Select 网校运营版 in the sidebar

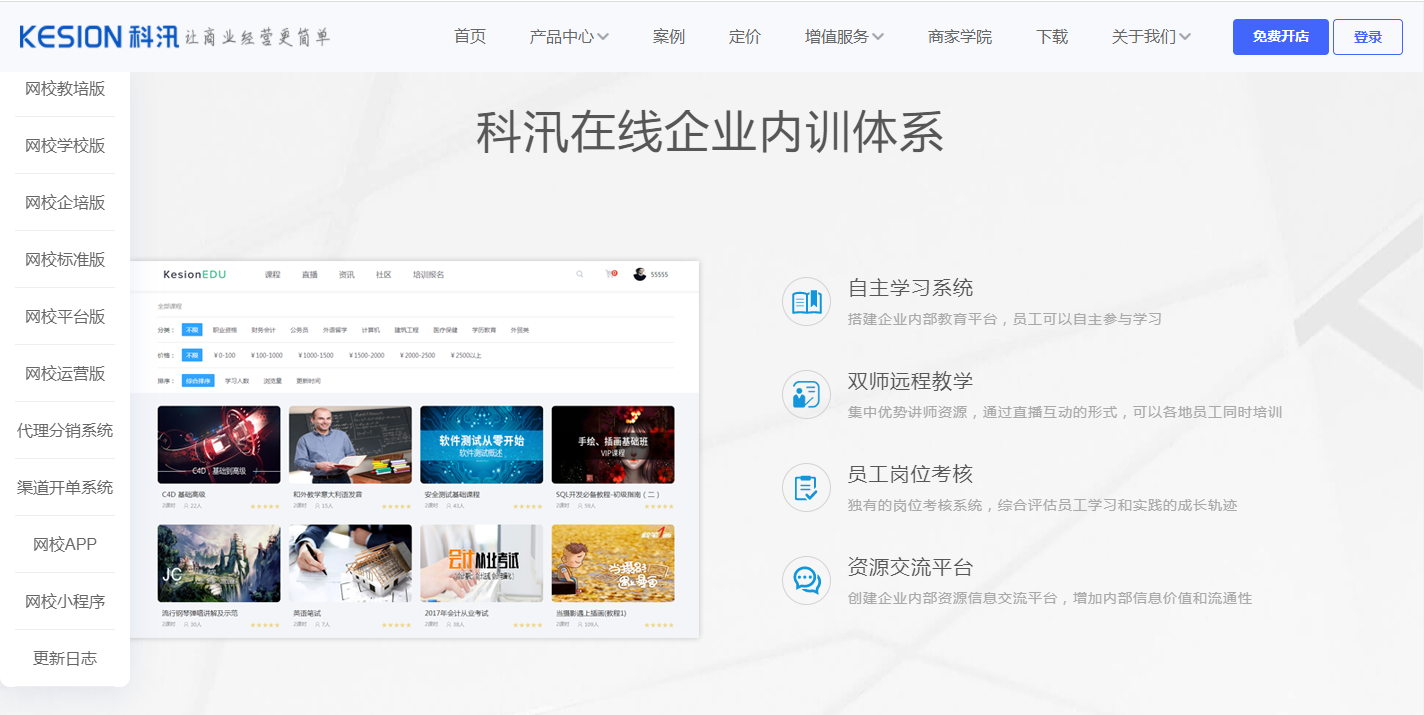[65, 374]
